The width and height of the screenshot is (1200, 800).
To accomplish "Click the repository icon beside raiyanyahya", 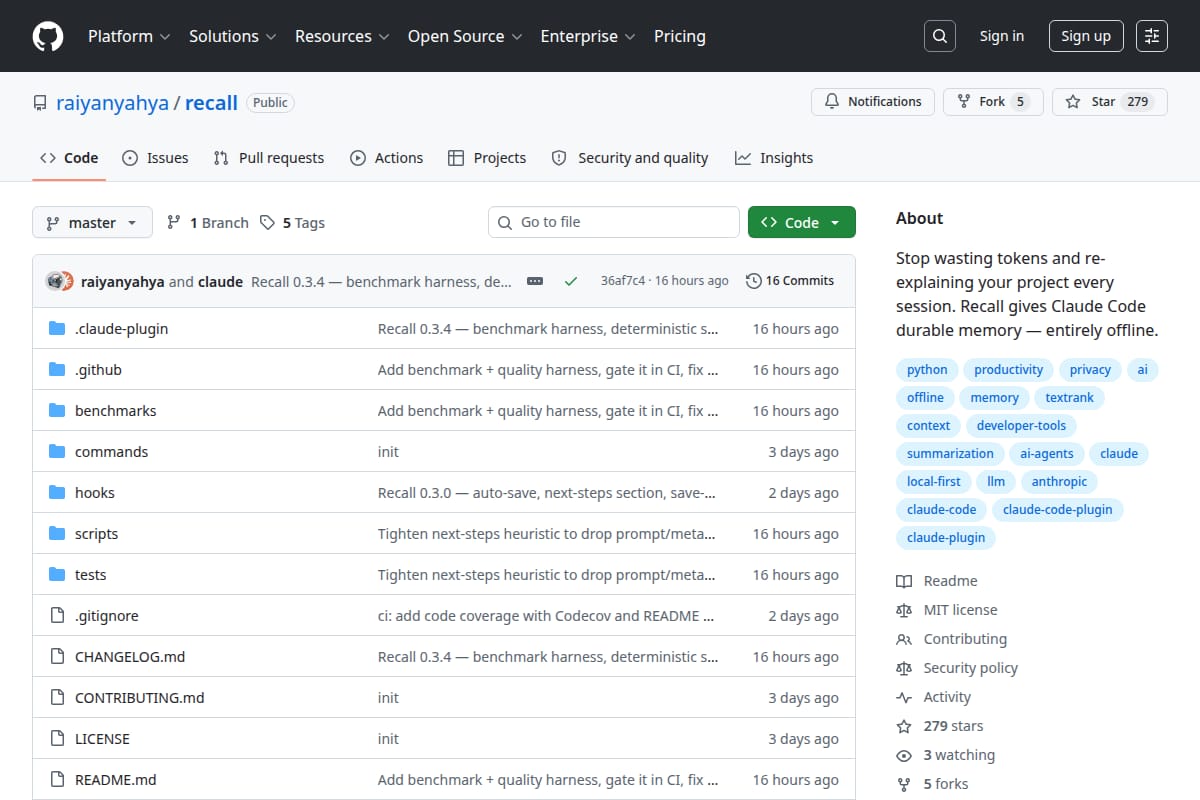I will pyautogui.click(x=40, y=103).
